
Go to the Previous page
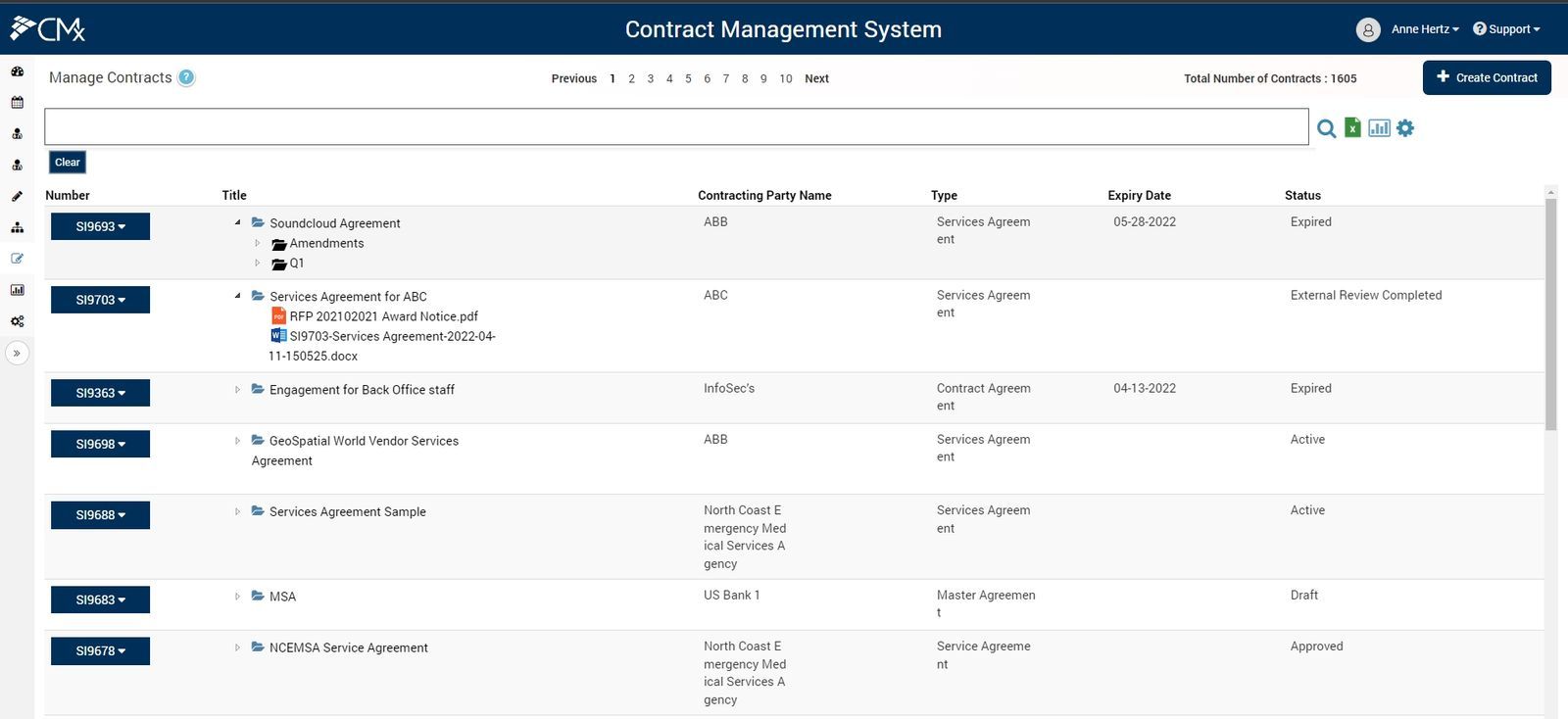pos(574,78)
